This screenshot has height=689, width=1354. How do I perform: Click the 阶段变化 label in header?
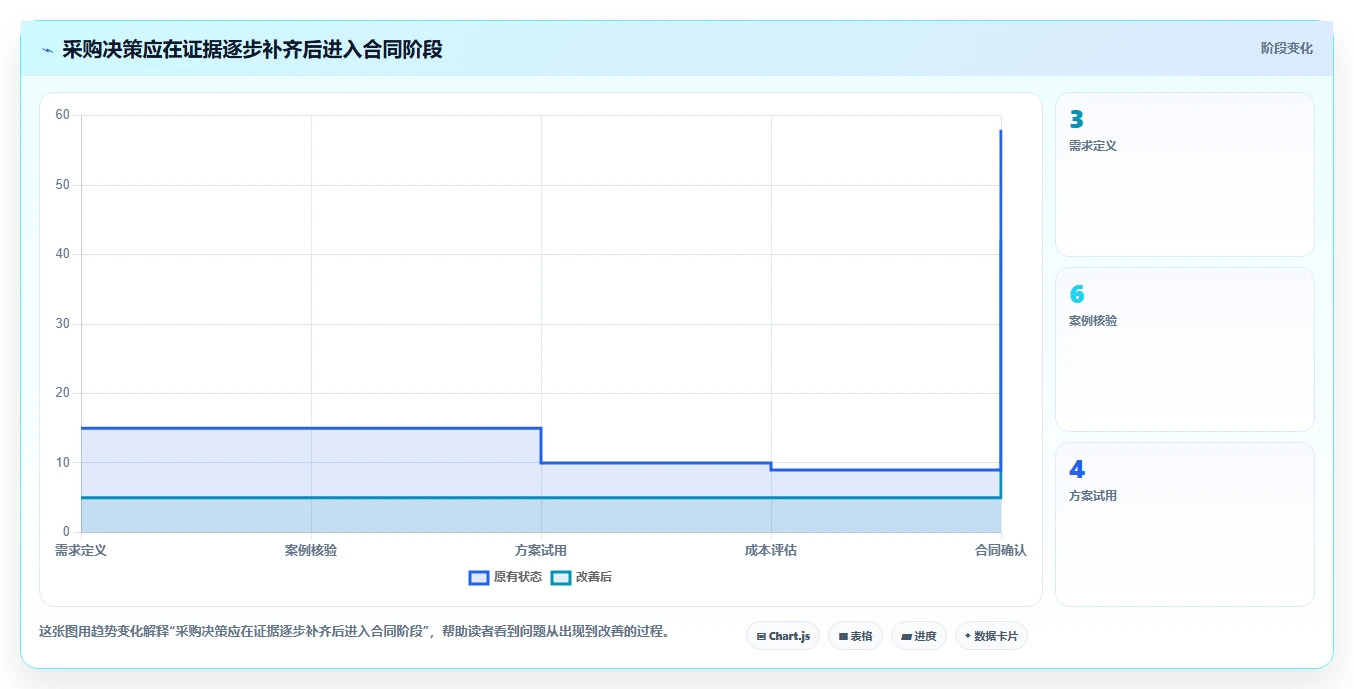(x=1286, y=48)
